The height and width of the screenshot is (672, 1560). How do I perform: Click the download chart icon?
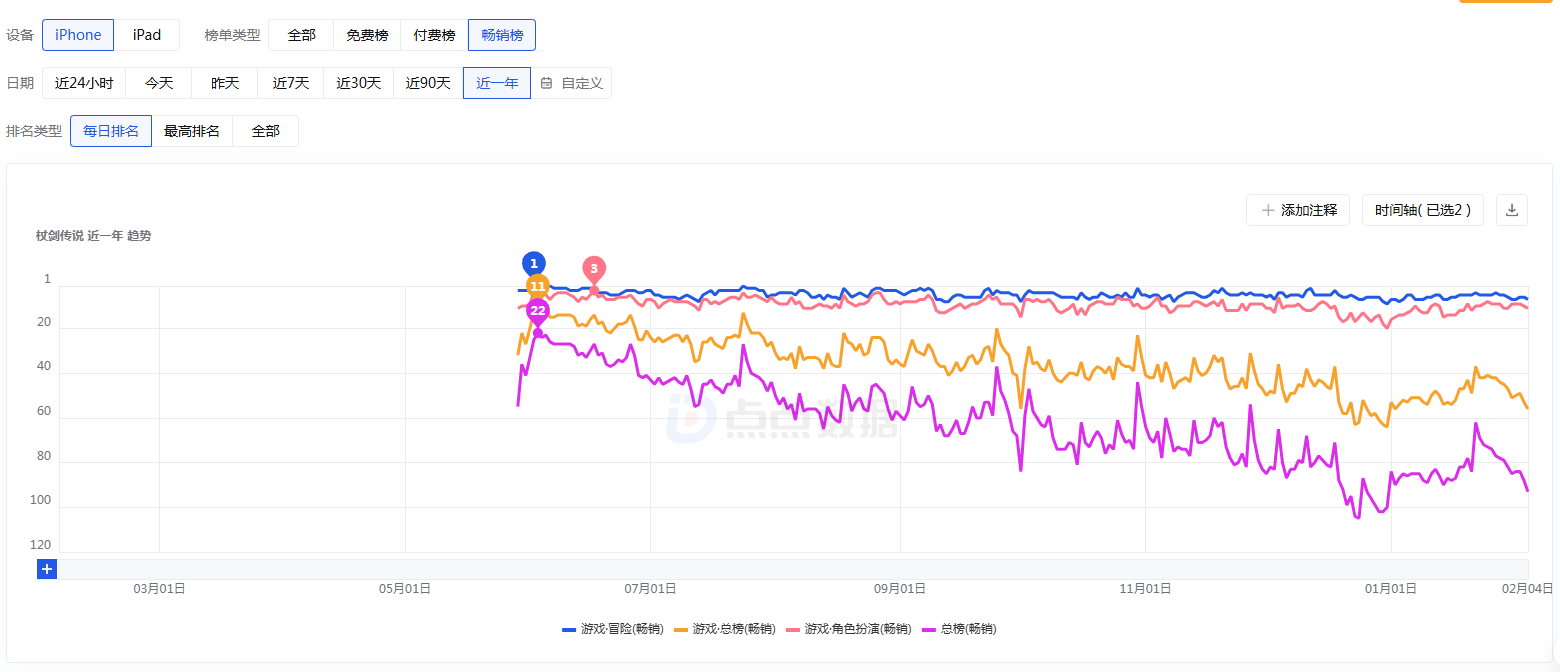point(1511,210)
